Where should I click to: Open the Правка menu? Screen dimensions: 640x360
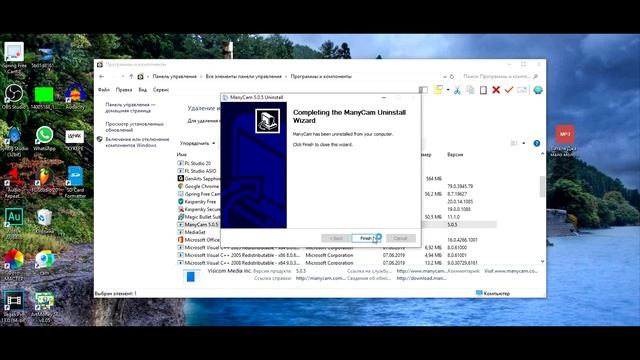click(x=124, y=90)
